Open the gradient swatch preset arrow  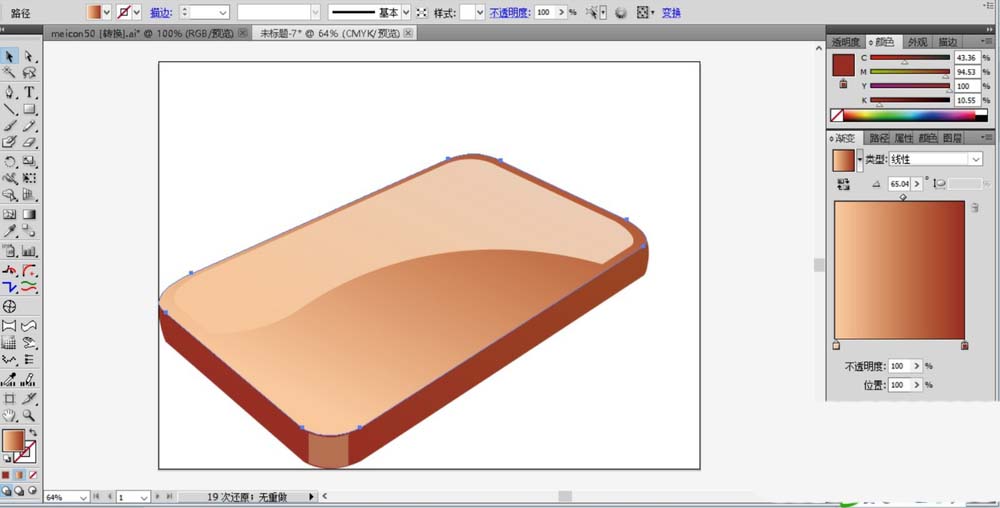pos(860,161)
